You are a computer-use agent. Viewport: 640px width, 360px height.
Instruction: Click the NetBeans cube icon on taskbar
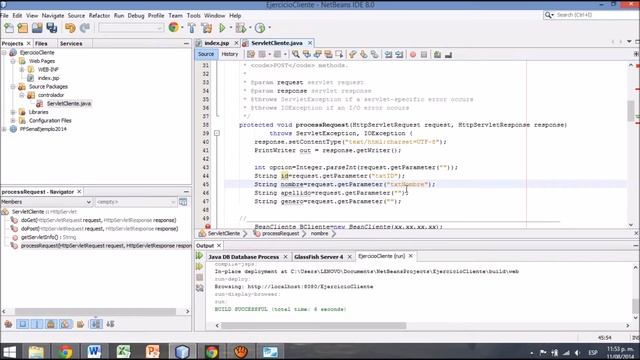[x=182, y=351]
